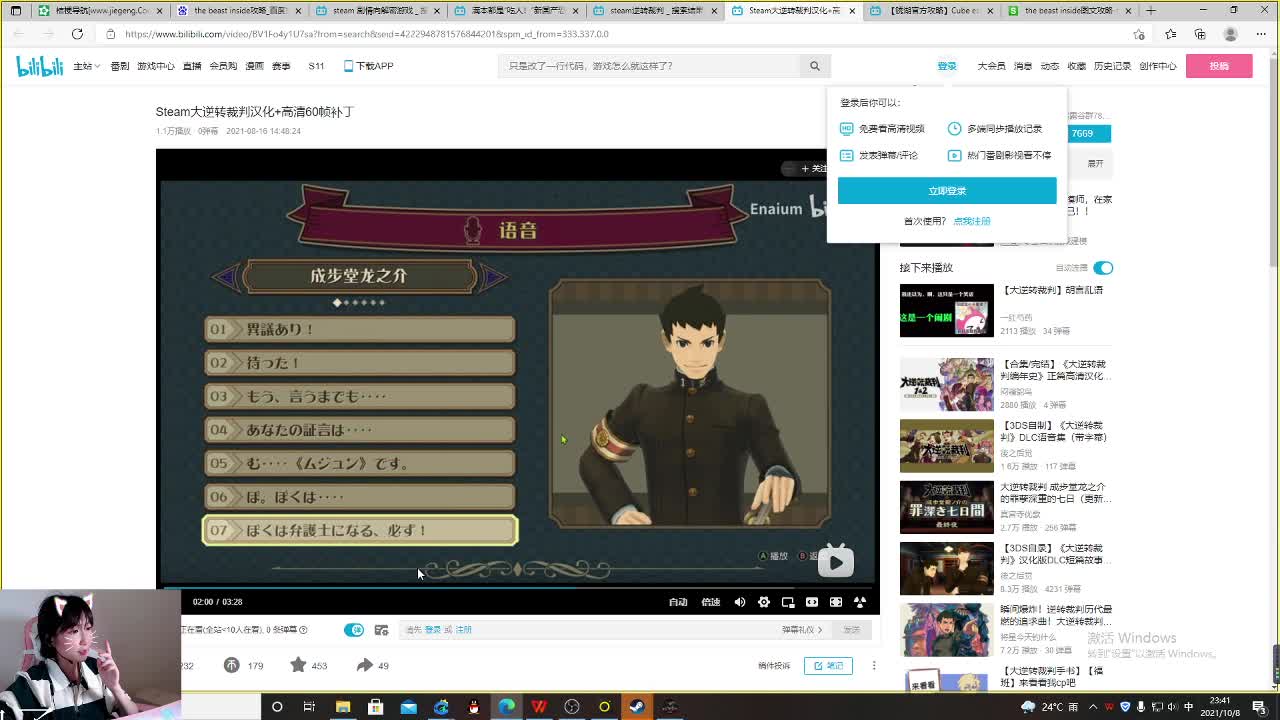
Task: Open browser collections icon
Action: click(1200, 34)
